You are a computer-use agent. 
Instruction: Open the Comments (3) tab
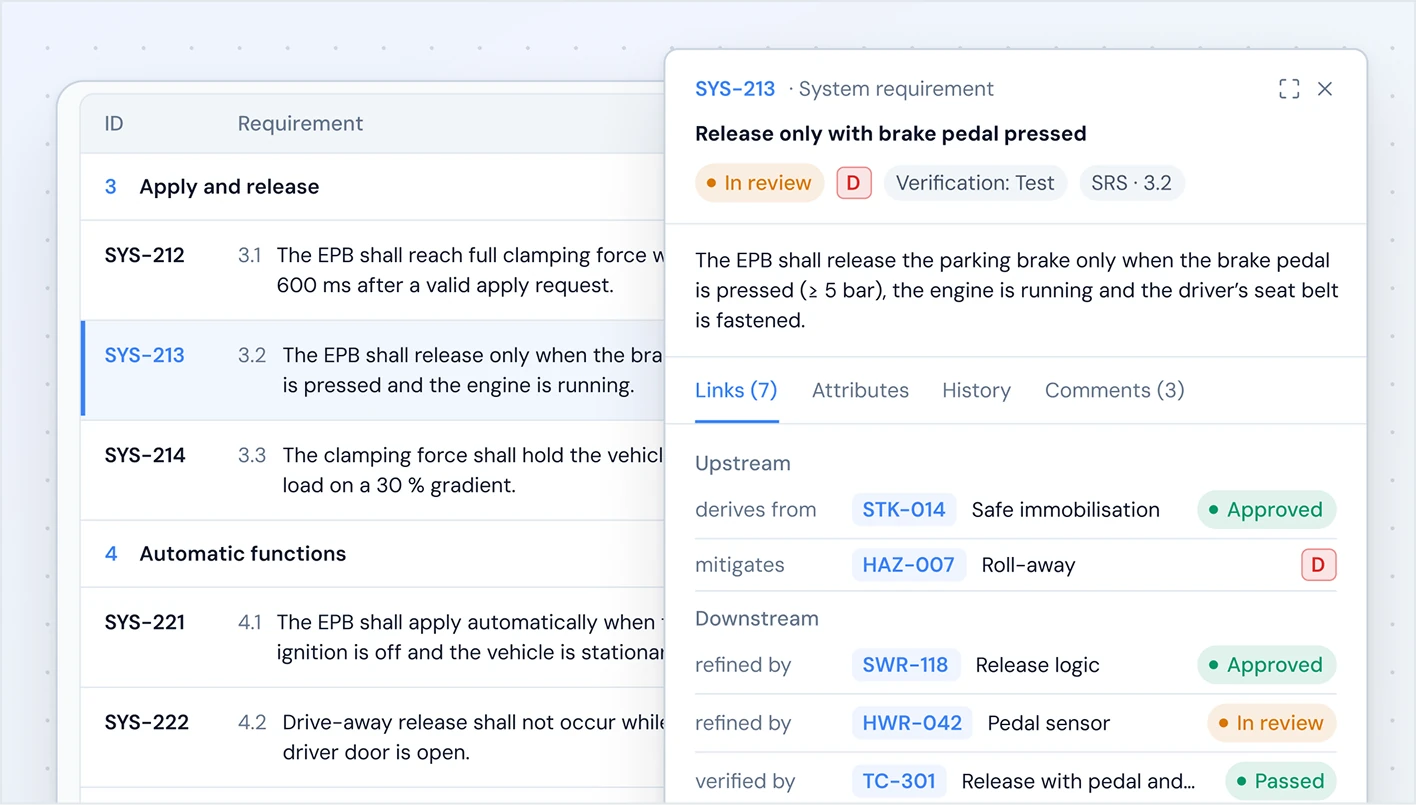pos(1114,390)
